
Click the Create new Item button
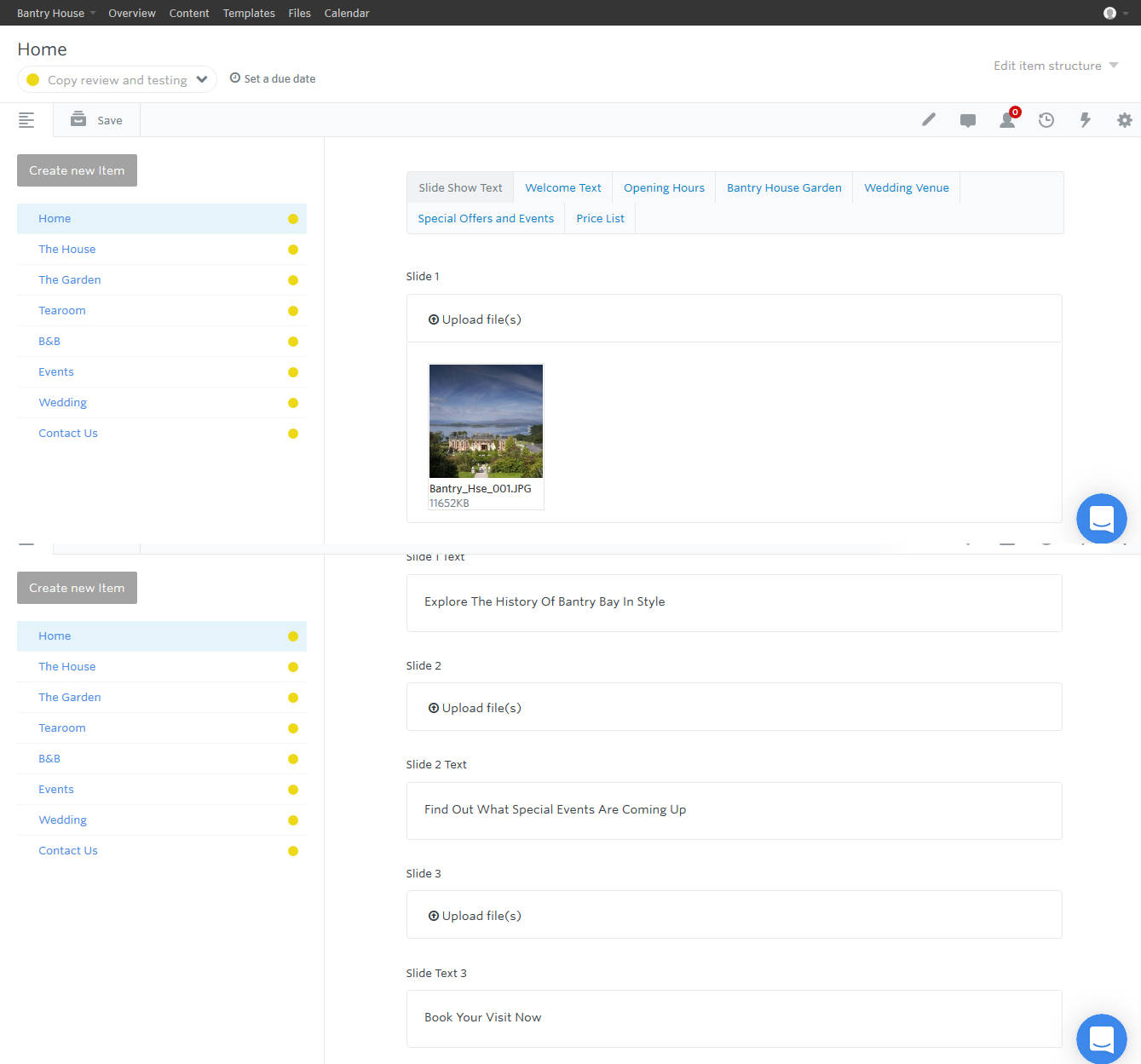click(x=77, y=170)
